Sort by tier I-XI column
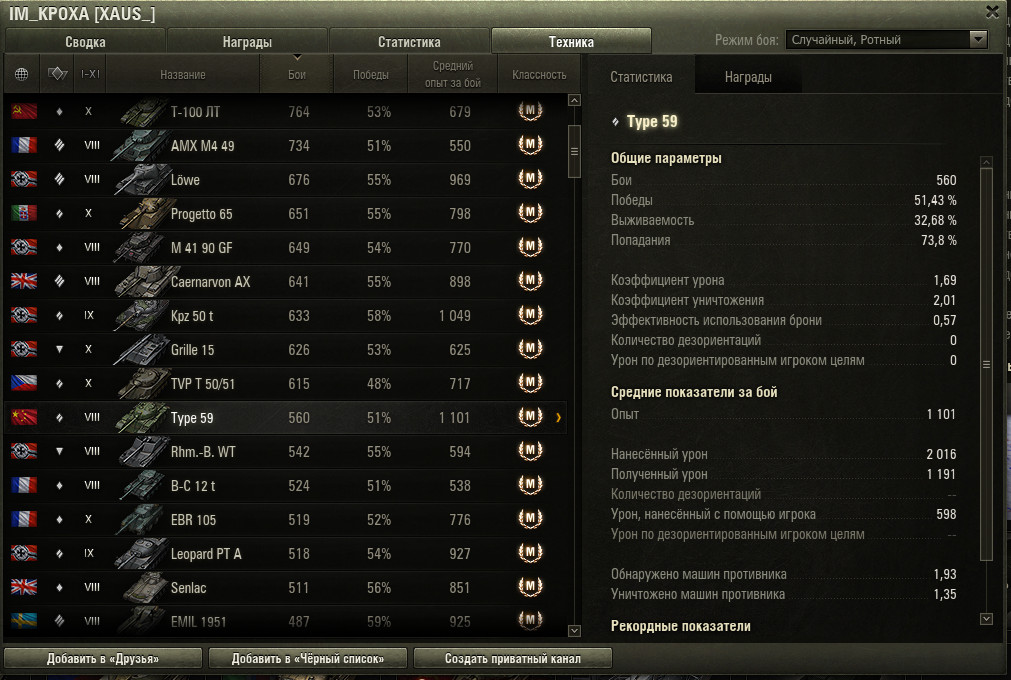 (x=90, y=74)
